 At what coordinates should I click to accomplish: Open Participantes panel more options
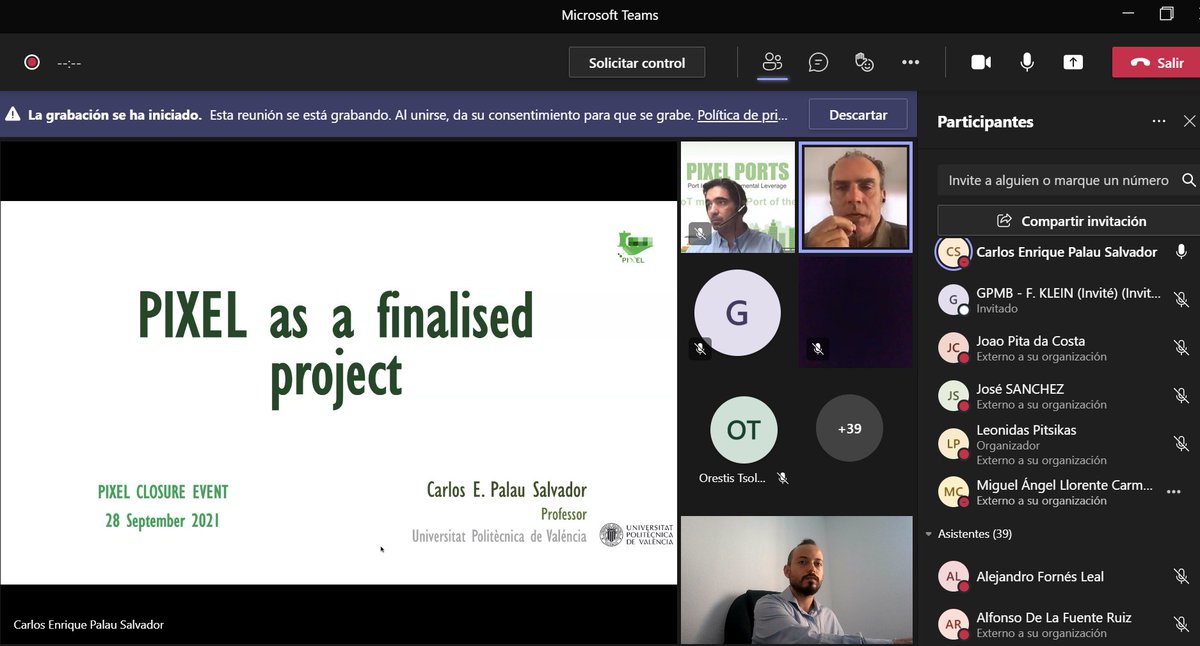(x=1159, y=121)
